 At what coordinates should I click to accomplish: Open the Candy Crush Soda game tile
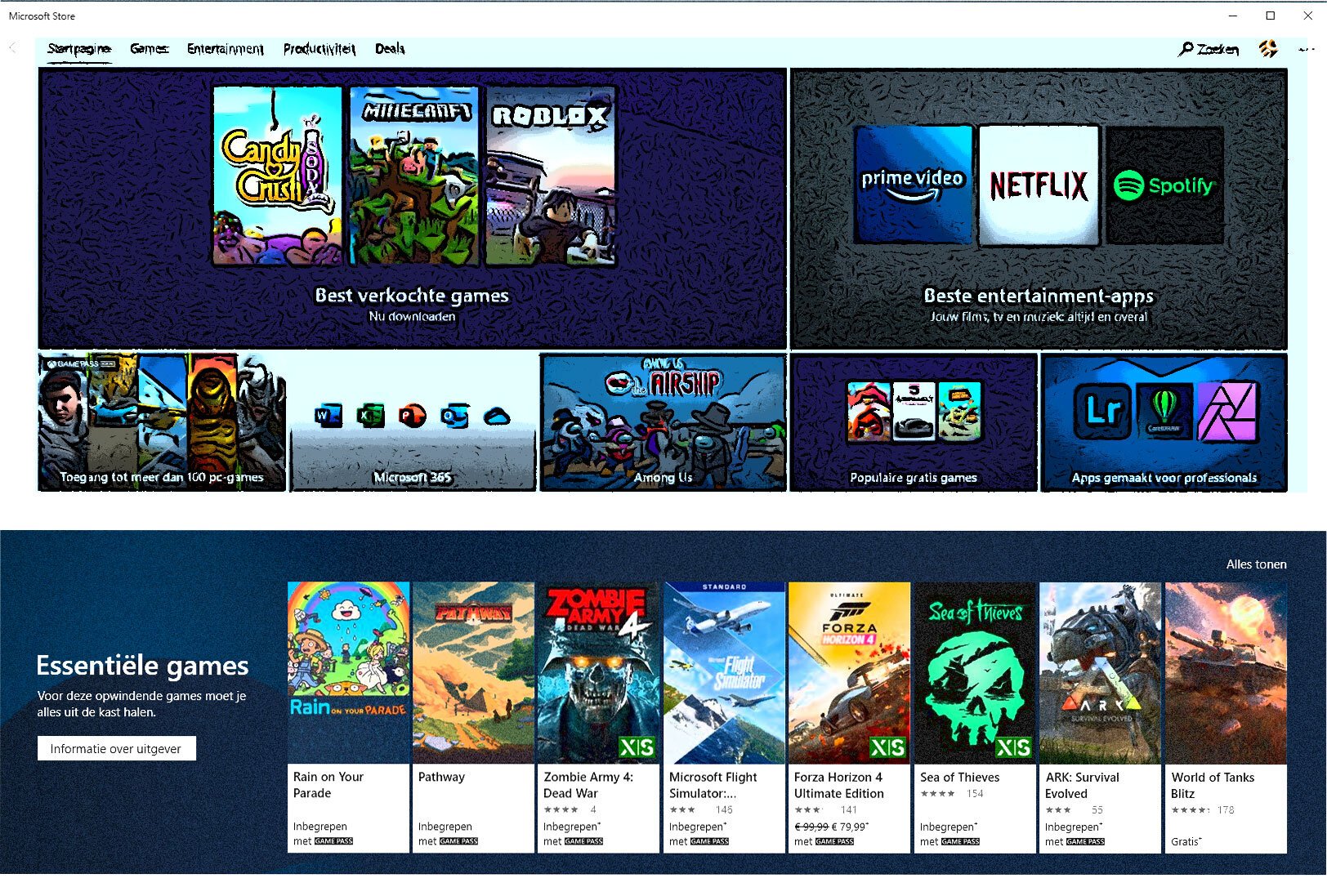(x=278, y=176)
